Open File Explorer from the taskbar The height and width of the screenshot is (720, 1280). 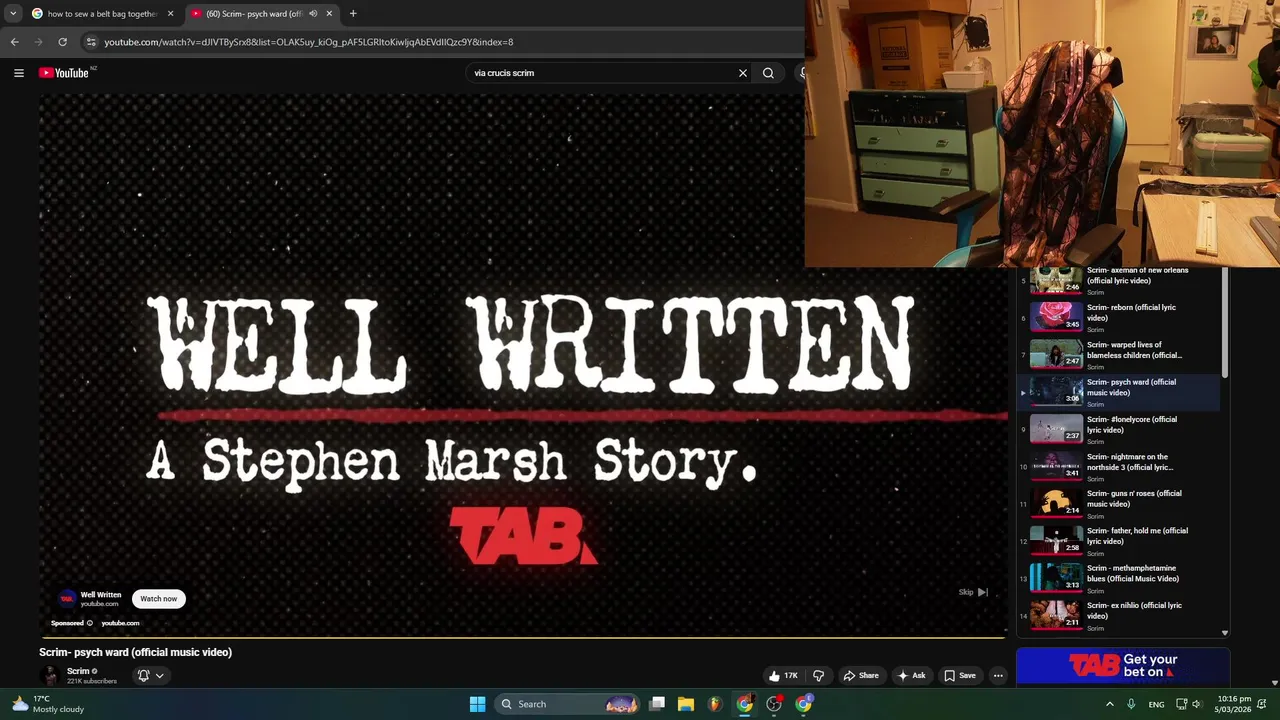686,704
